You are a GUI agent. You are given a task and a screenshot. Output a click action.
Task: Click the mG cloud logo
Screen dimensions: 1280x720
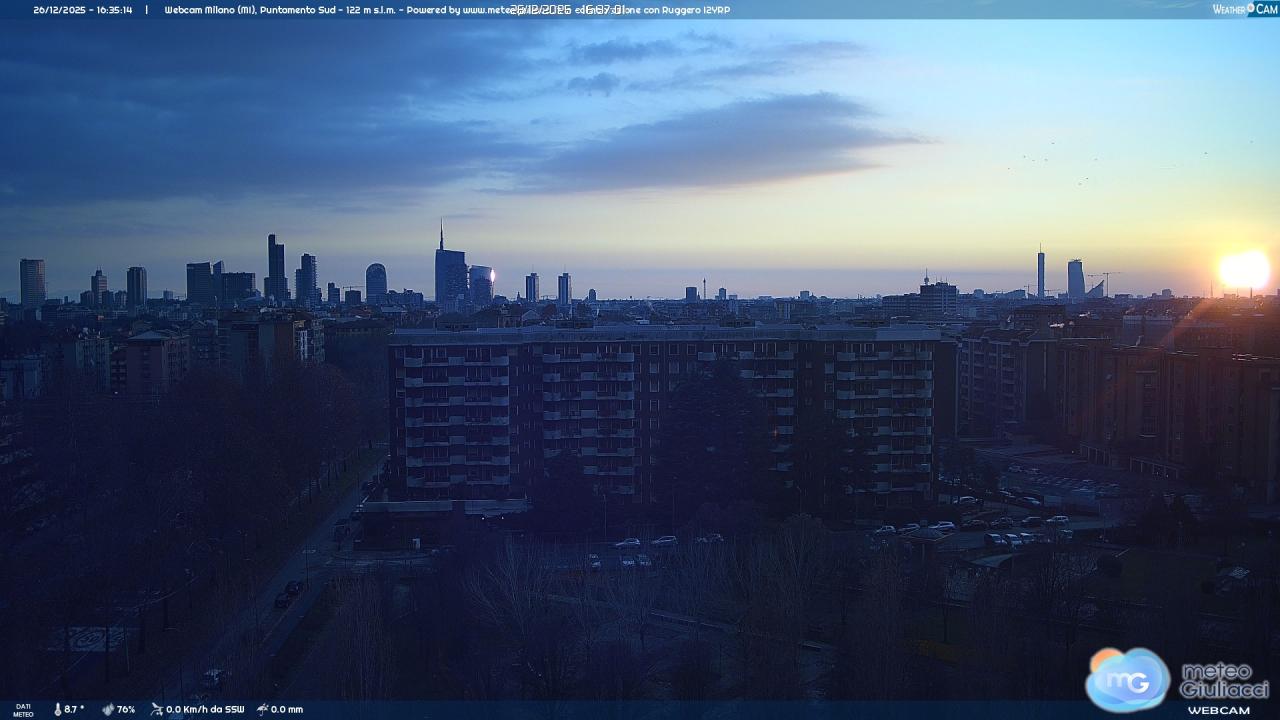[1127, 679]
